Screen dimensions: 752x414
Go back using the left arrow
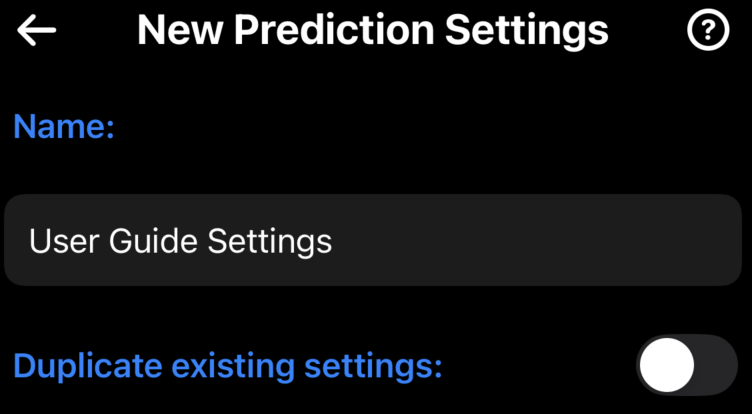pyautogui.click(x=37, y=31)
